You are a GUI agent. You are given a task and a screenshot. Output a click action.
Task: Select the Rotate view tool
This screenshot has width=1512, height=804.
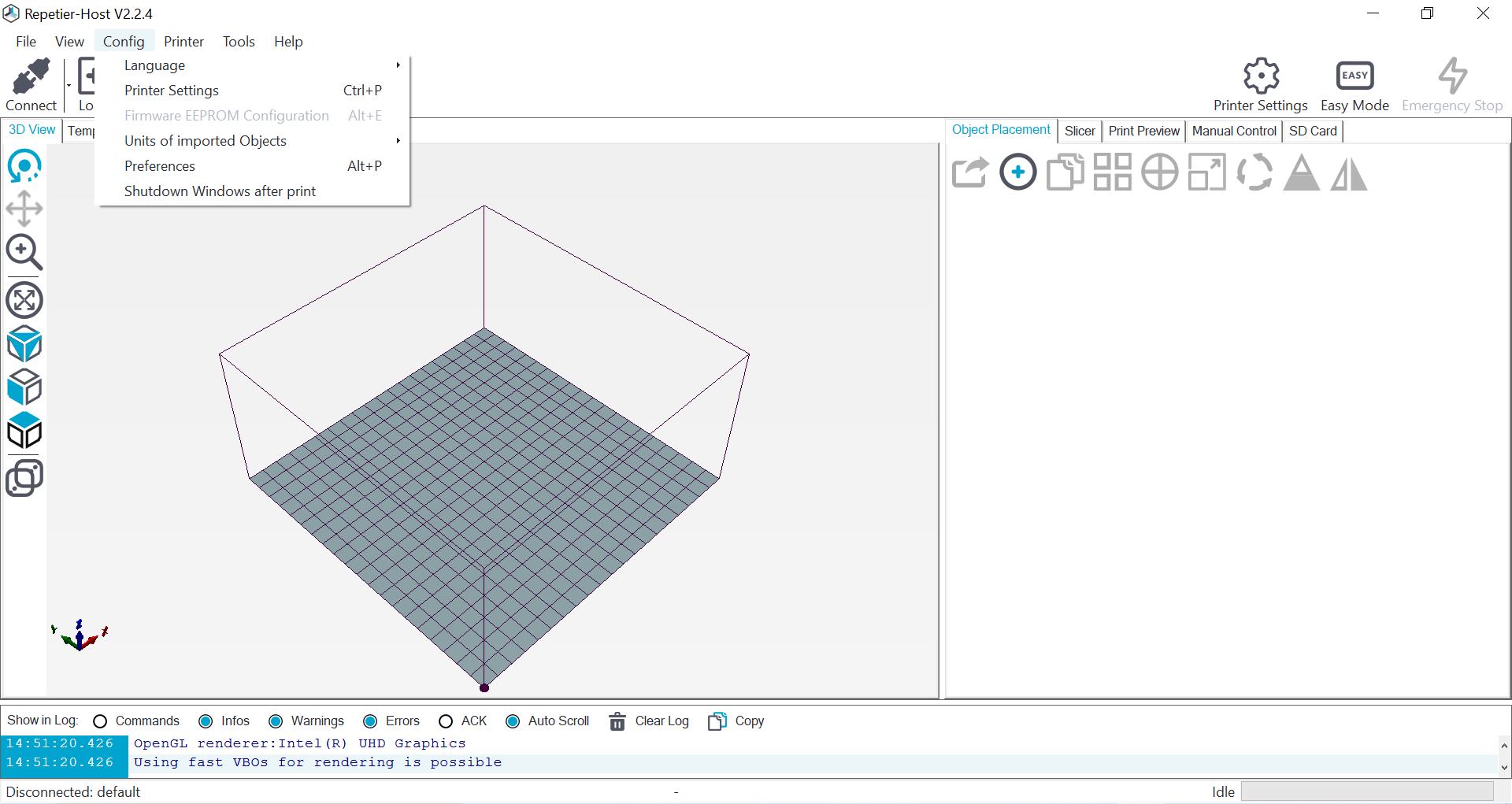(x=24, y=166)
